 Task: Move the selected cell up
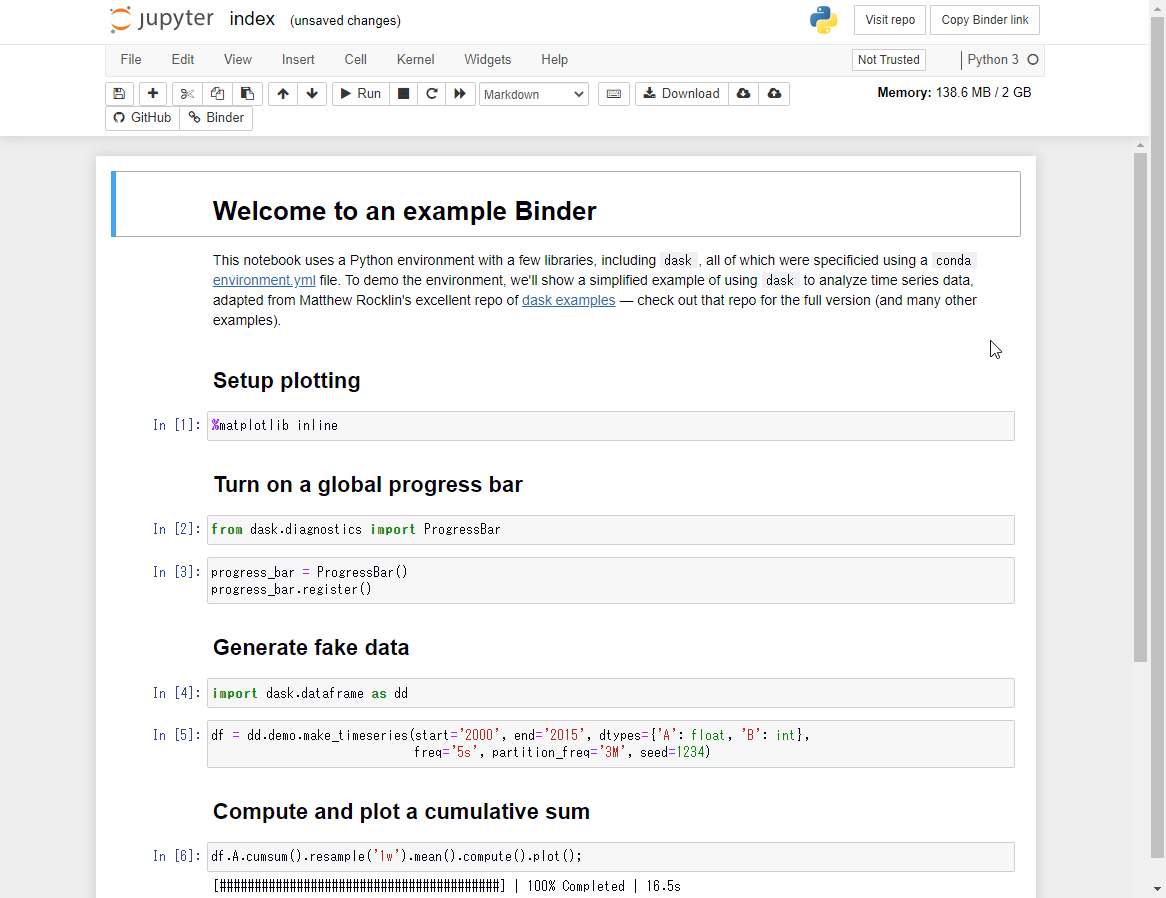tap(282, 93)
